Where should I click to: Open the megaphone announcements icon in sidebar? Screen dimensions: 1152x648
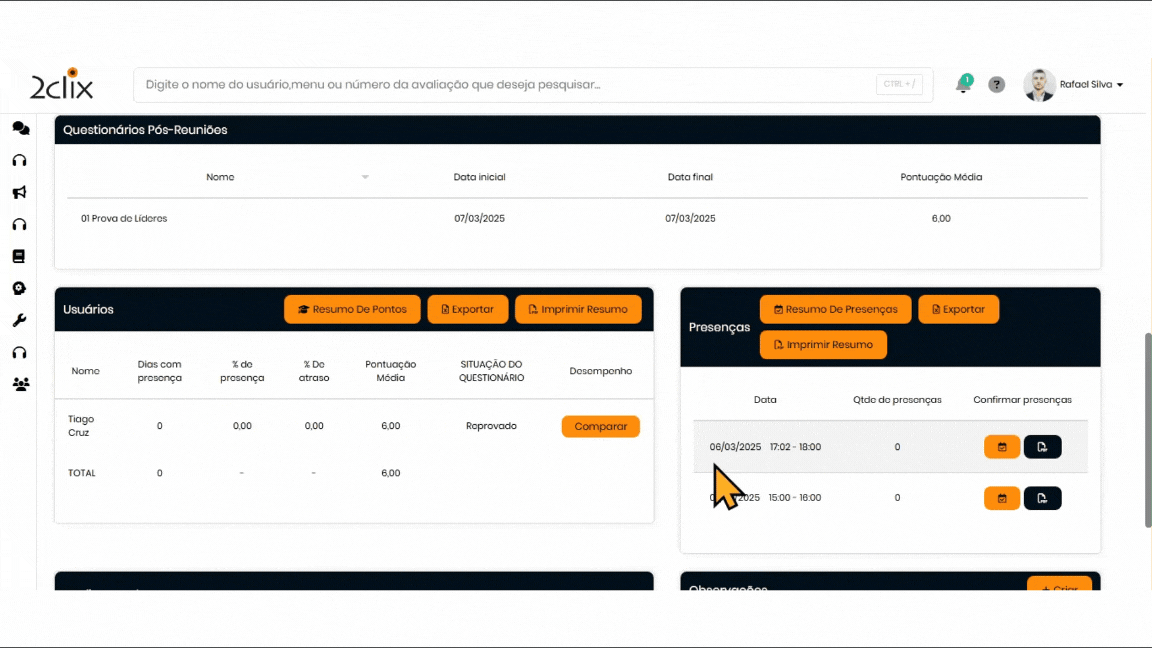pyautogui.click(x=19, y=192)
